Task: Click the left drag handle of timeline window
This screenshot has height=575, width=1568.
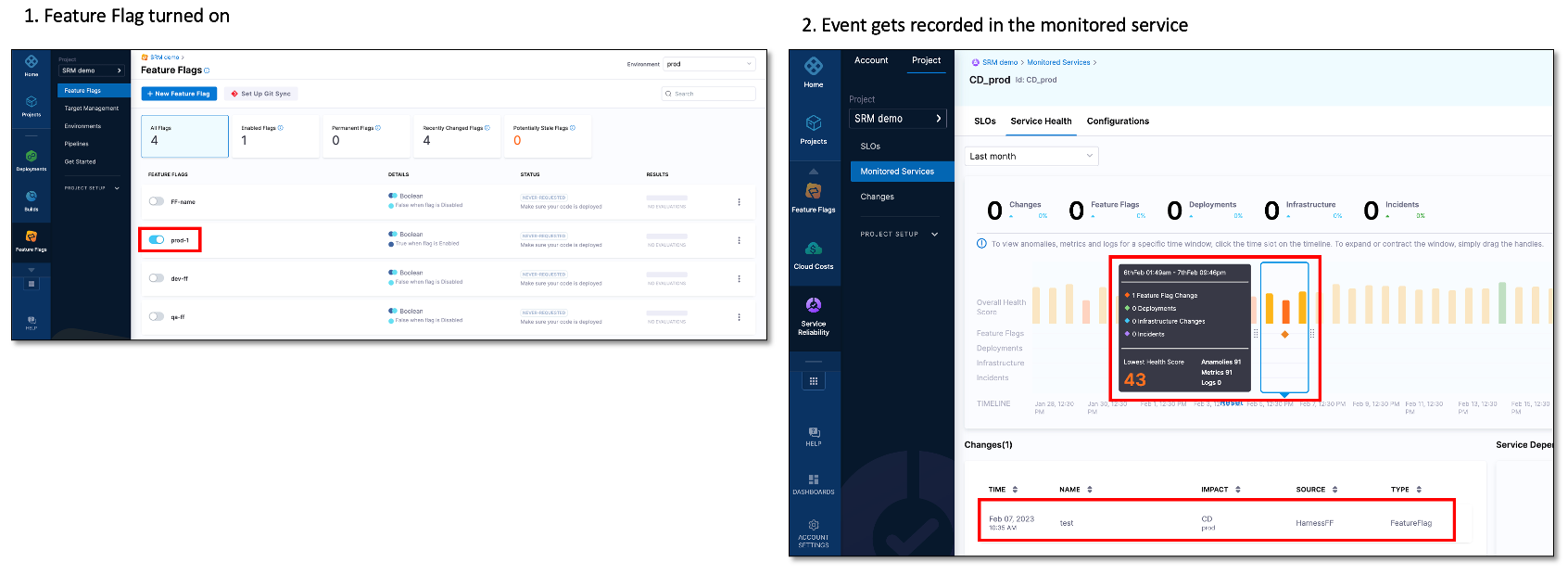Action: click(x=1257, y=333)
